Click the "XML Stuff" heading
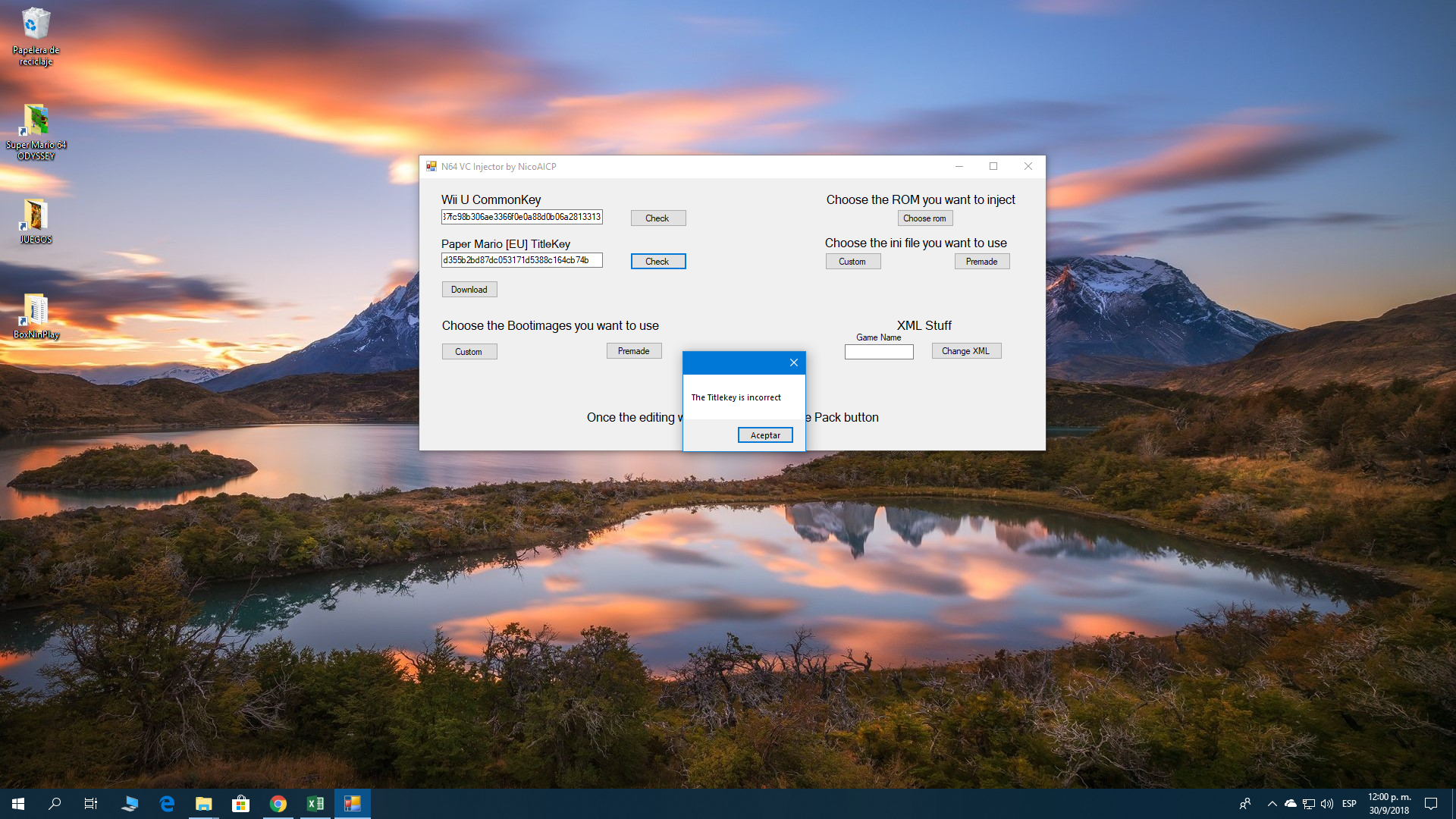 point(924,325)
